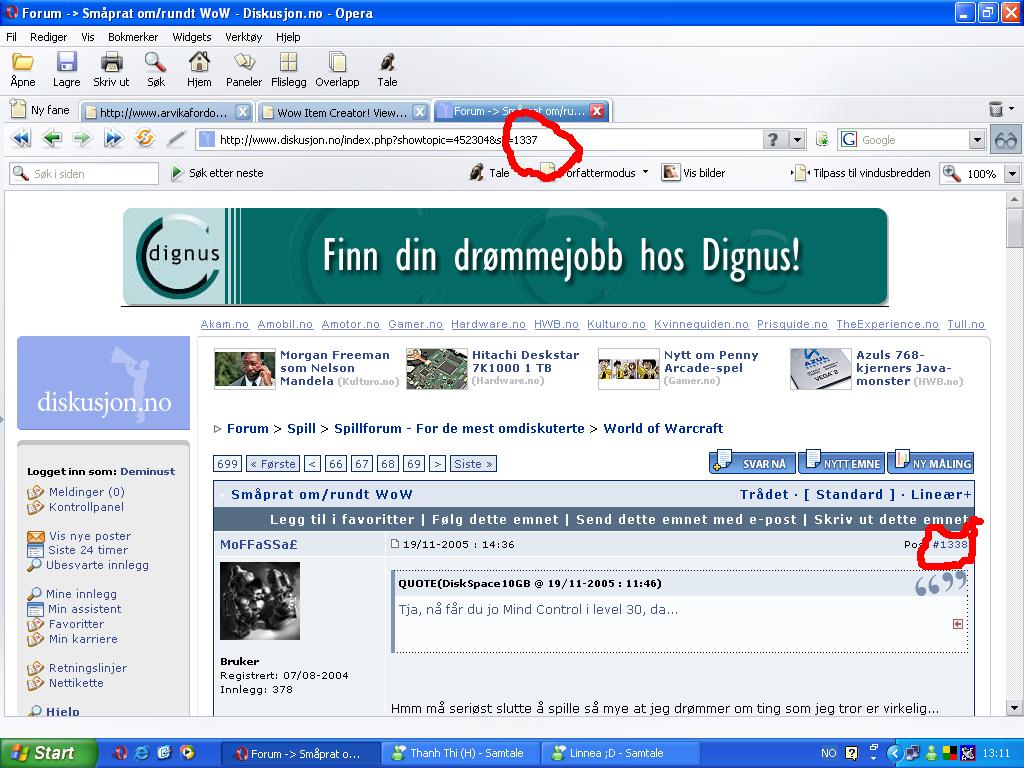Go forward with the green forward arrow
This screenshot has width=1024, height=768.
point(82,138)
